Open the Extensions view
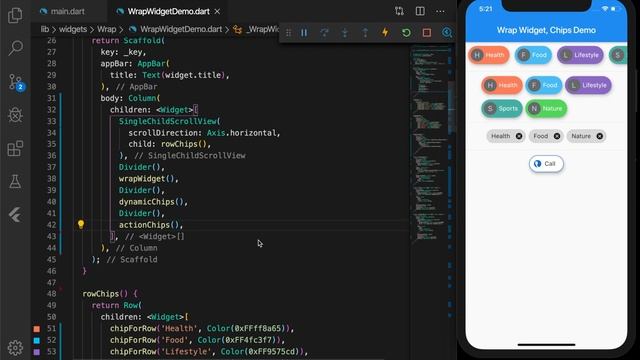Image resolution: width=640 pixels, height=360 pixels. (x=15, y=148)
